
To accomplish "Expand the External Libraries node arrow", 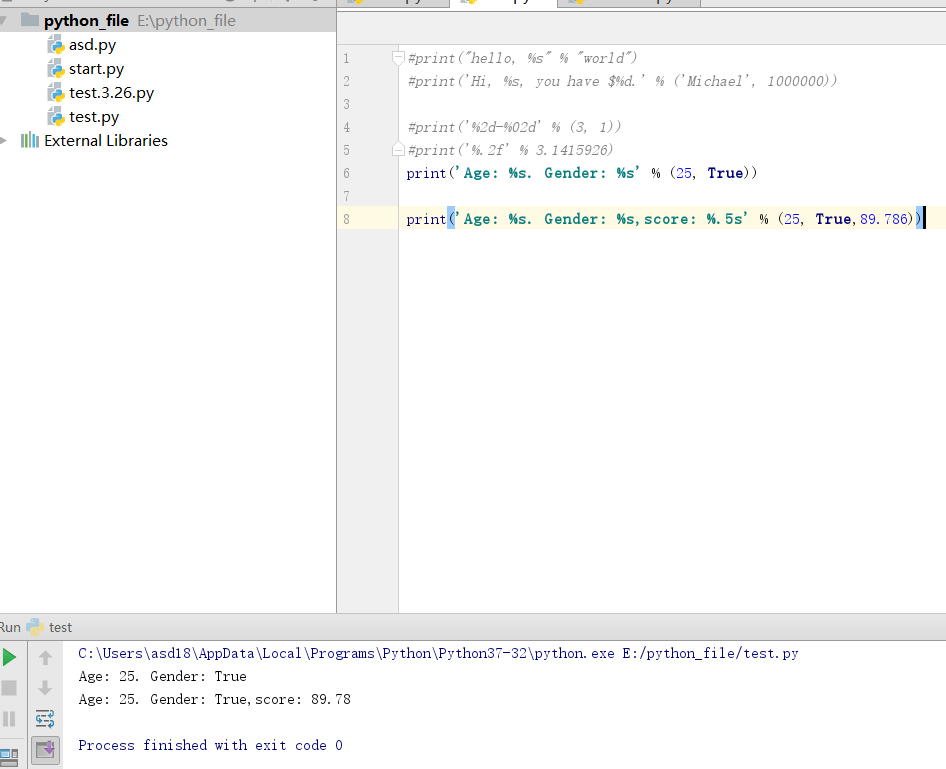I will (4, 141).
